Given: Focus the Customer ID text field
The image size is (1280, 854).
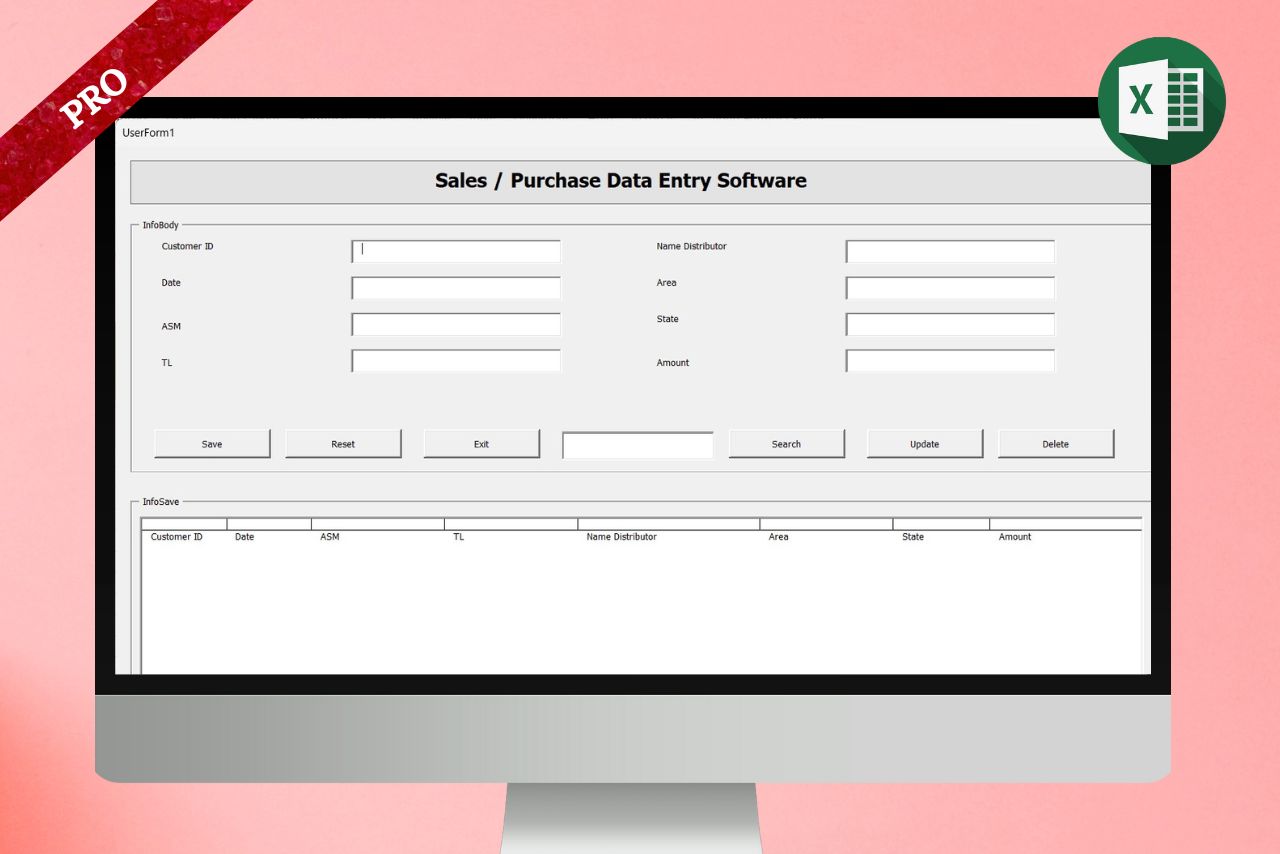Looking at the screenshot, I should pos(456,251).
